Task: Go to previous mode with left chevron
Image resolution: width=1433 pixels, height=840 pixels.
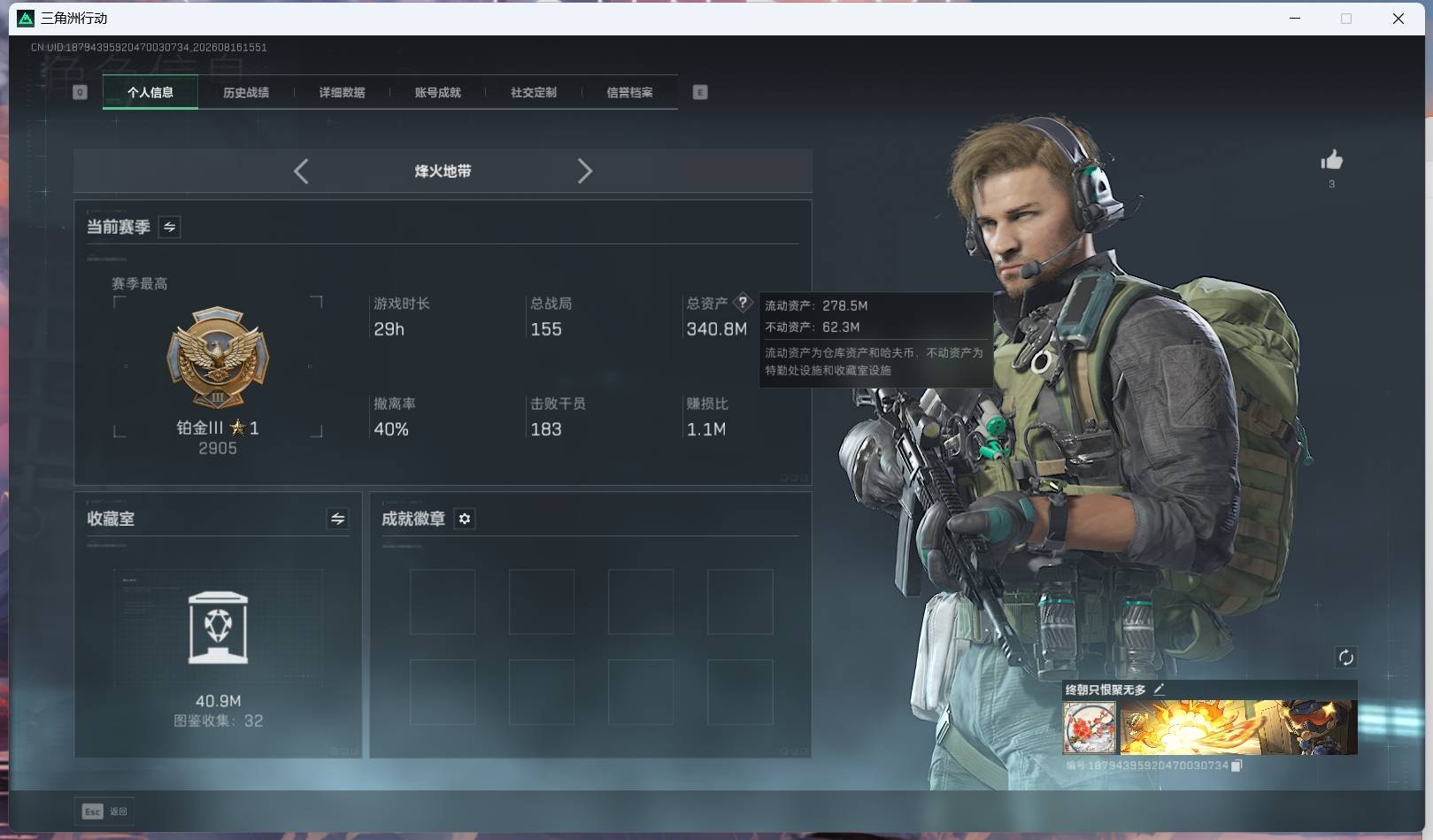Action: (301, 171)
